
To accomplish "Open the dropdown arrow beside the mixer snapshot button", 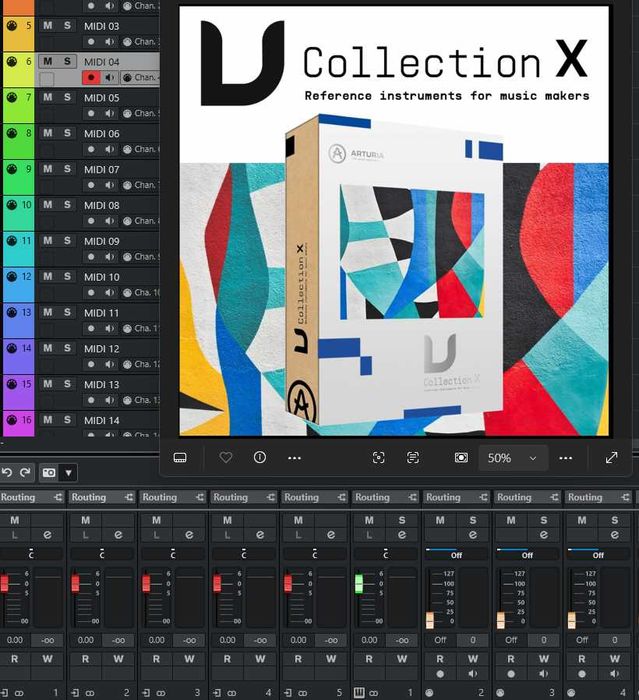I will 68,472.
